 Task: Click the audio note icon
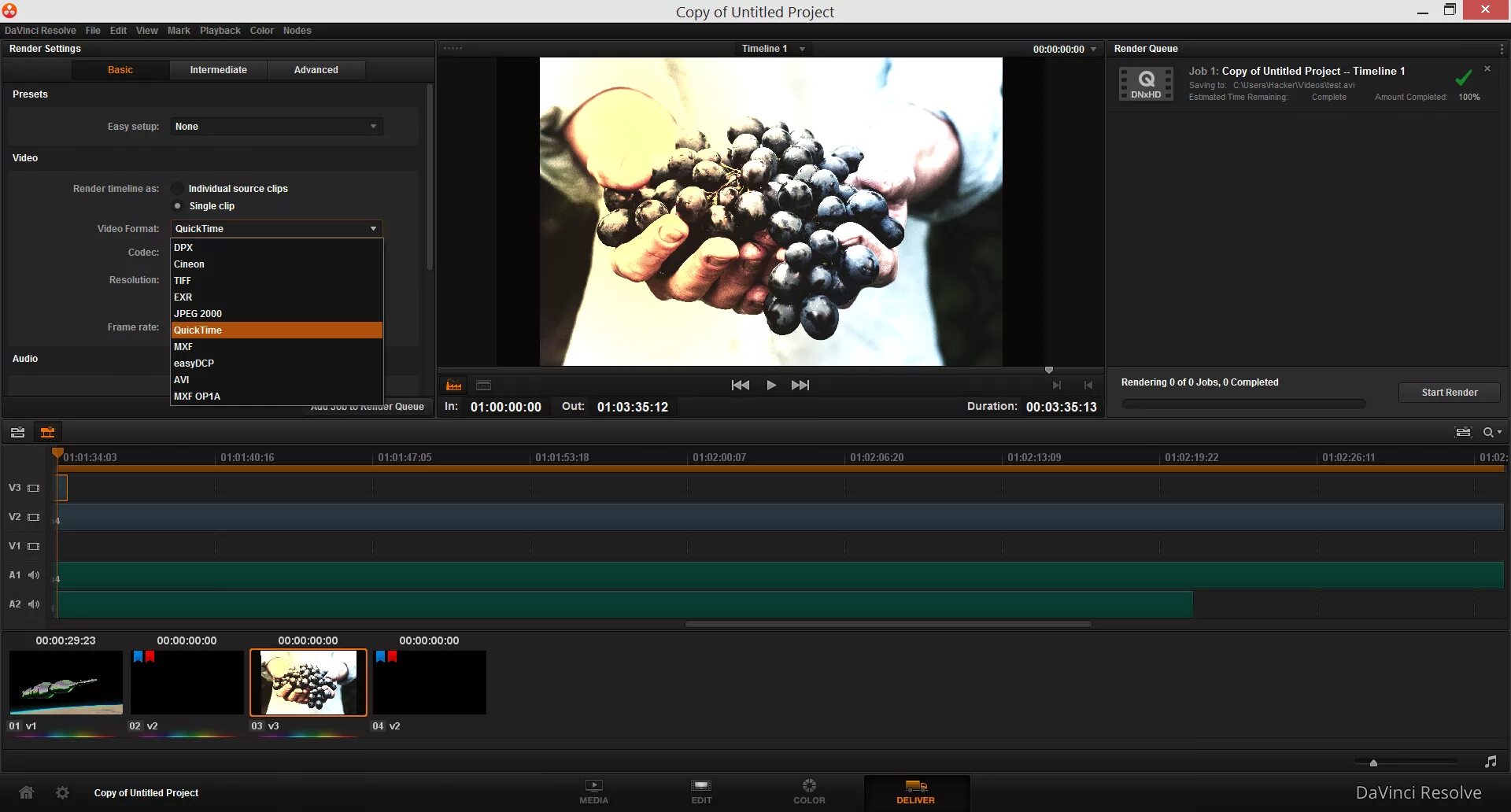[1491, 762]
